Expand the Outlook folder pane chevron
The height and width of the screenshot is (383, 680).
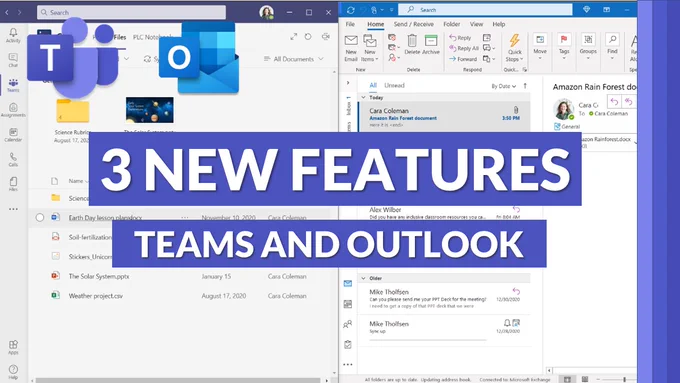[348, 83]
